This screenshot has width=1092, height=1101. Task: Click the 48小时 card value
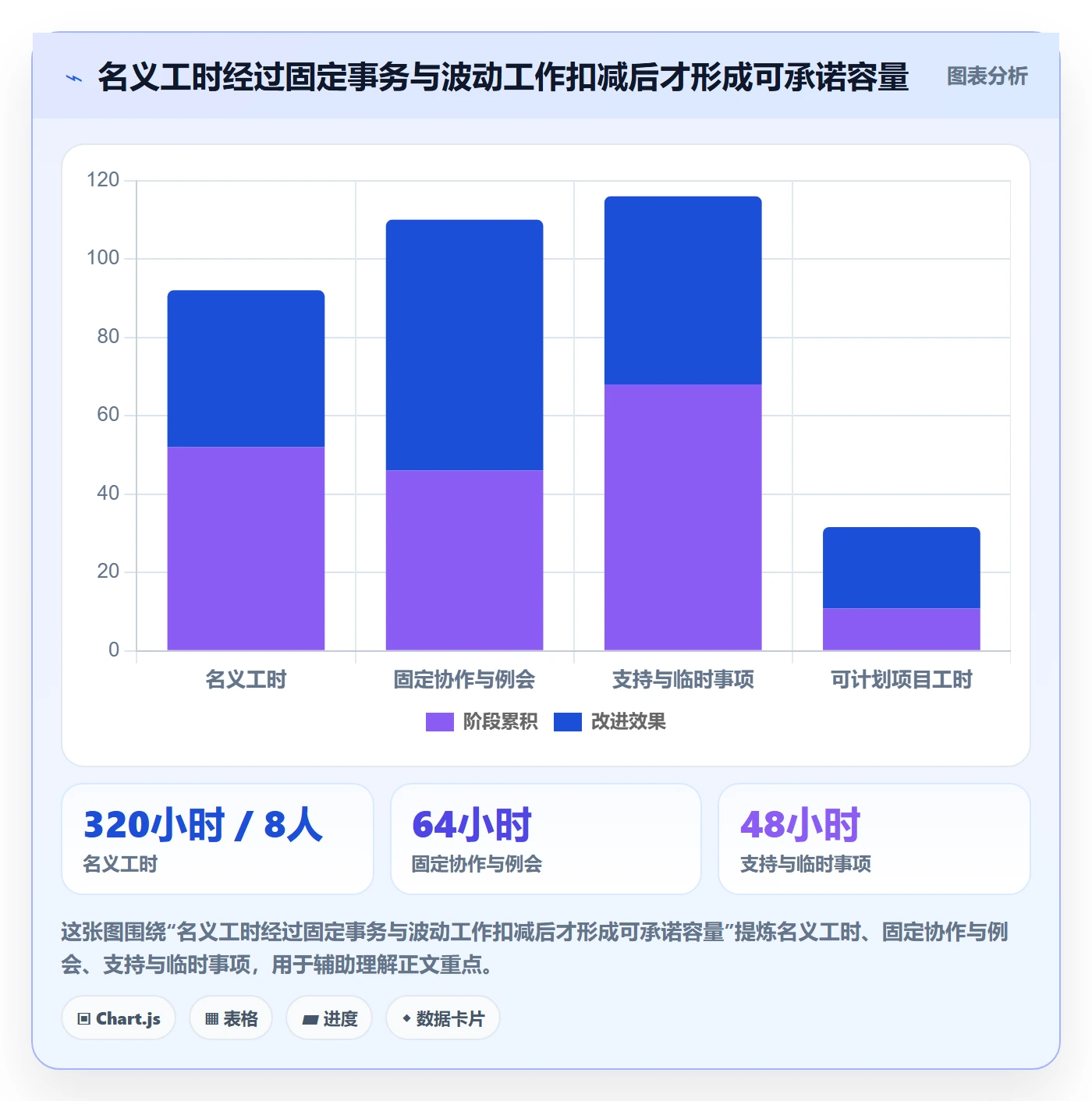point(800,825)
